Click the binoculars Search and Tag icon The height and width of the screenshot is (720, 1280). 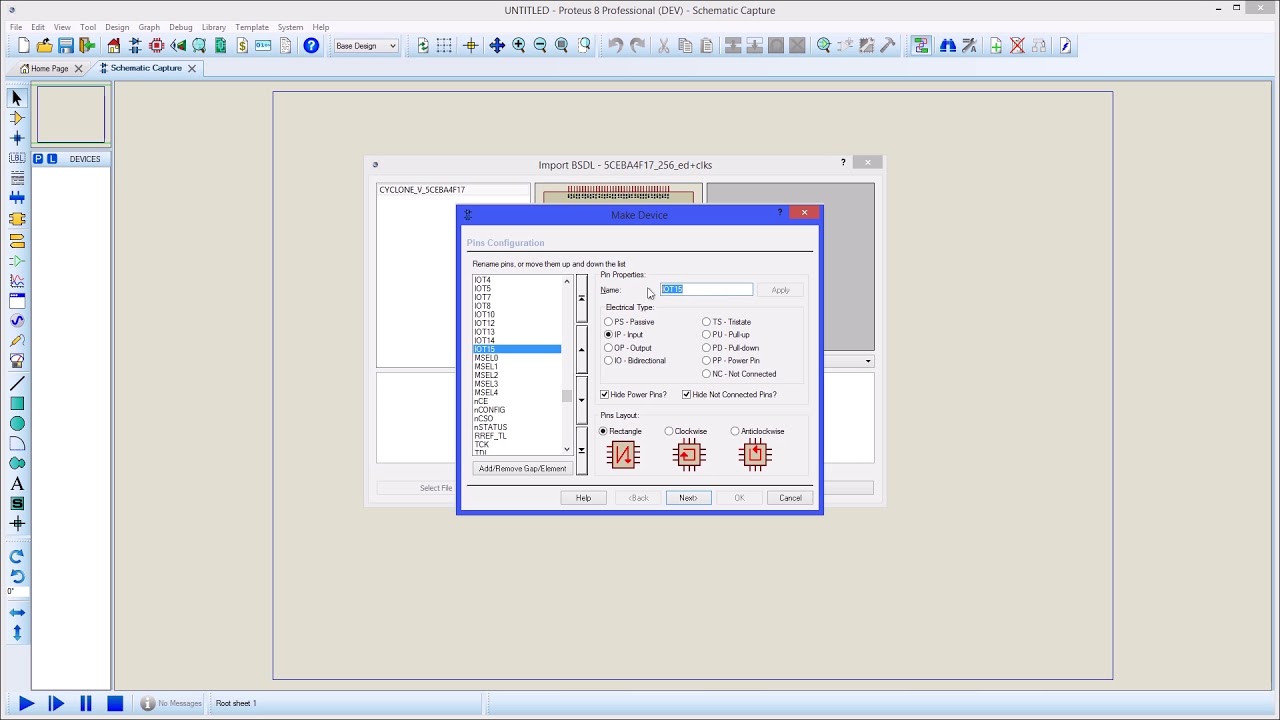point(947,46)
